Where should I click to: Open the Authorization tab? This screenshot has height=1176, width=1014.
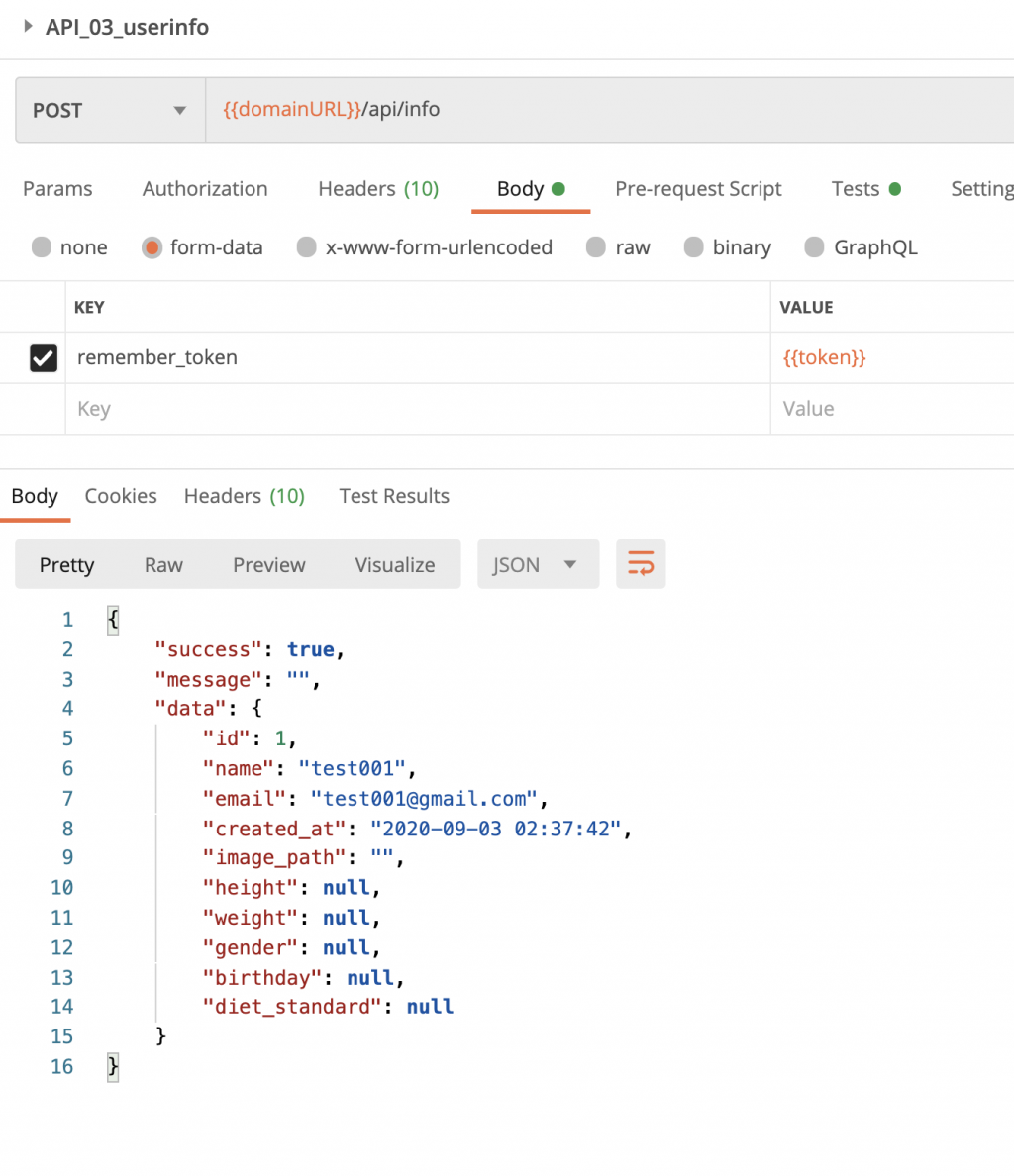click(x=205, y=189)
